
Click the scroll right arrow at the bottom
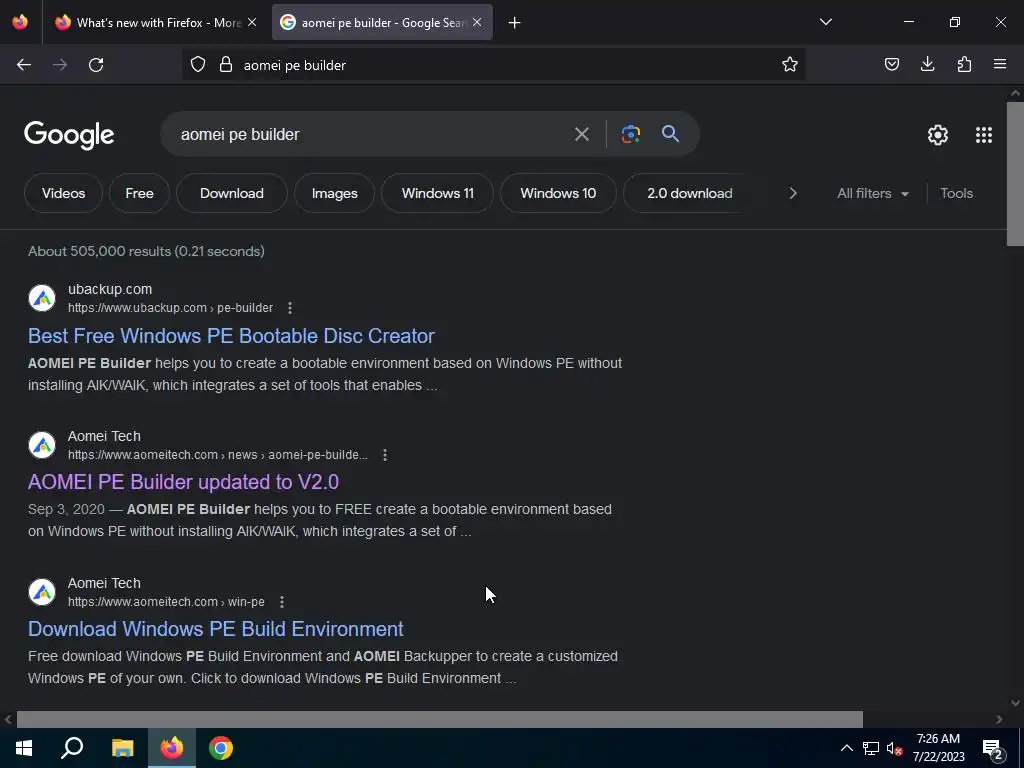coord(999,719)
